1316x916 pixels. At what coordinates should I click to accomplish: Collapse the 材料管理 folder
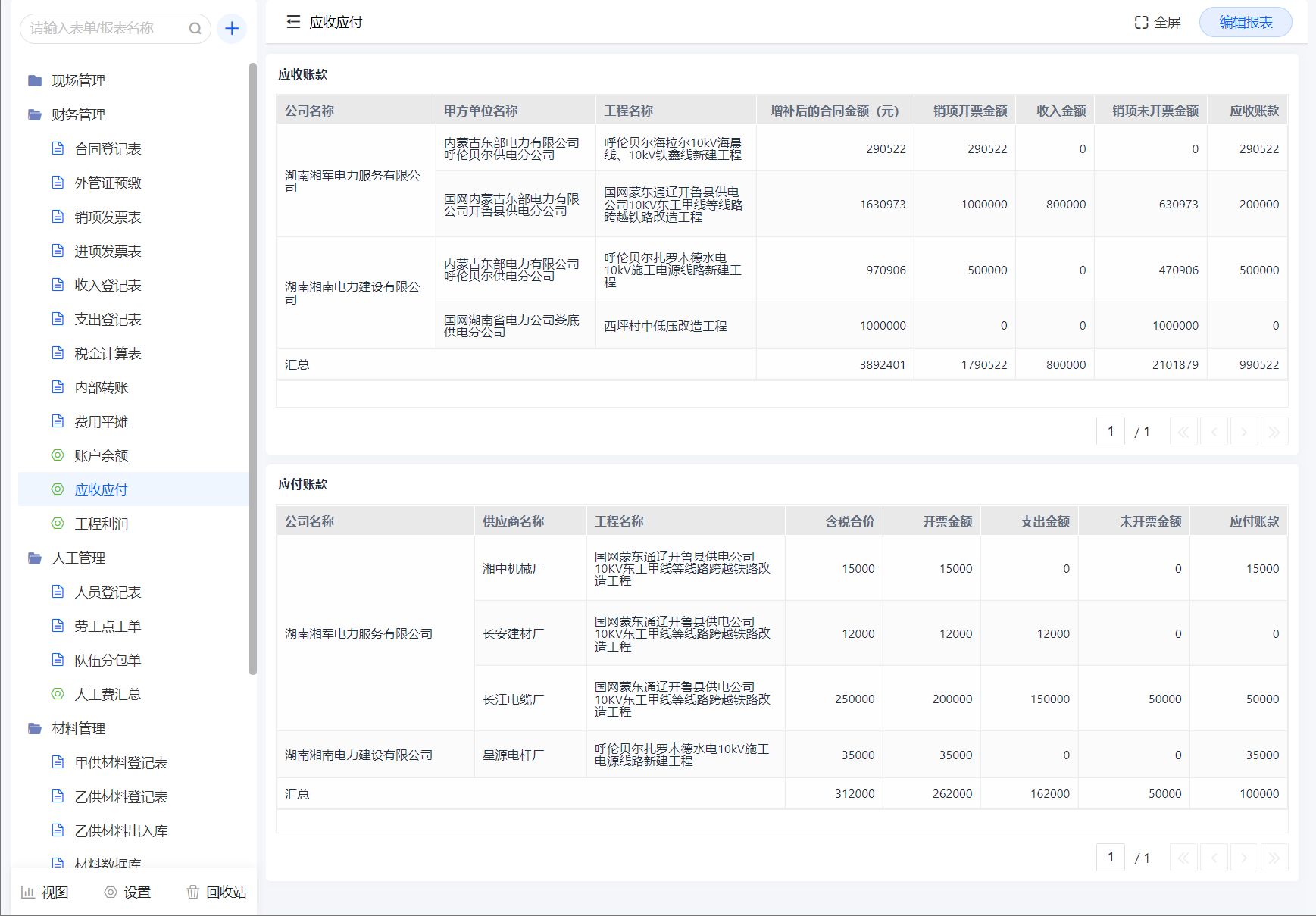tap(78, 728)
